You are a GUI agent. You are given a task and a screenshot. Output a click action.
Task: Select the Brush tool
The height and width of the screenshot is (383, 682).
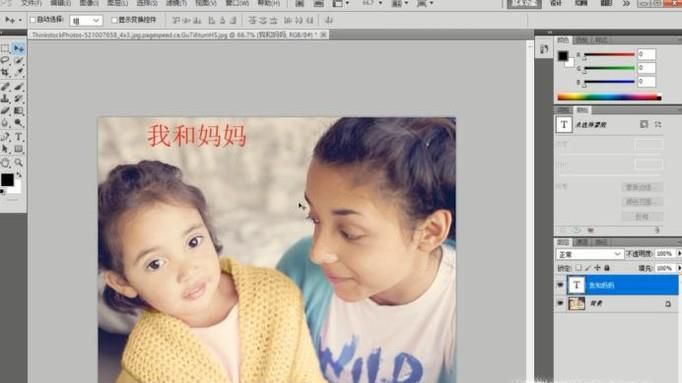(18, 87)
